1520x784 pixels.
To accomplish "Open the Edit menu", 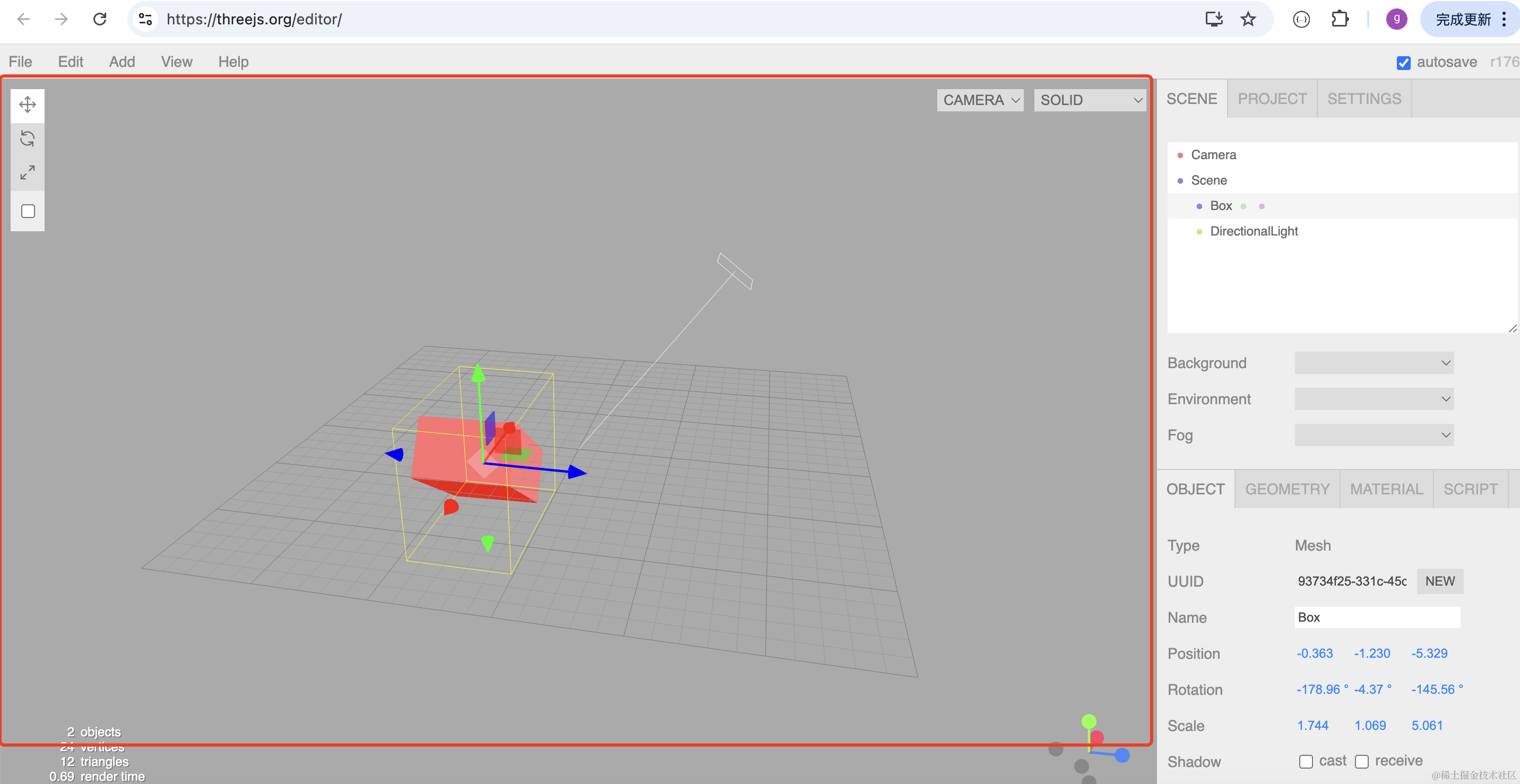I will click(x=71, y=62).
